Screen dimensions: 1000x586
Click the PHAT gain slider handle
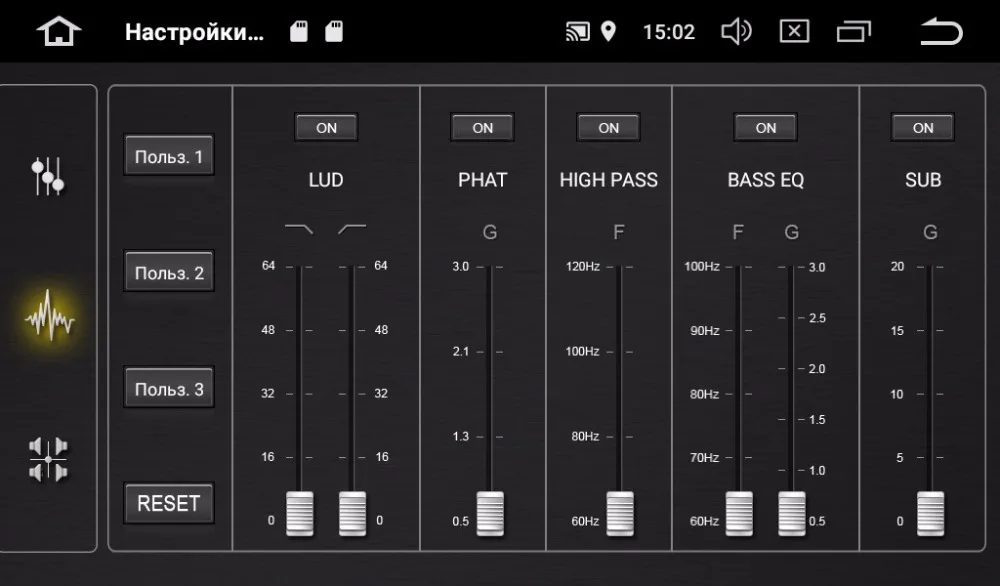tap(490, 513)
